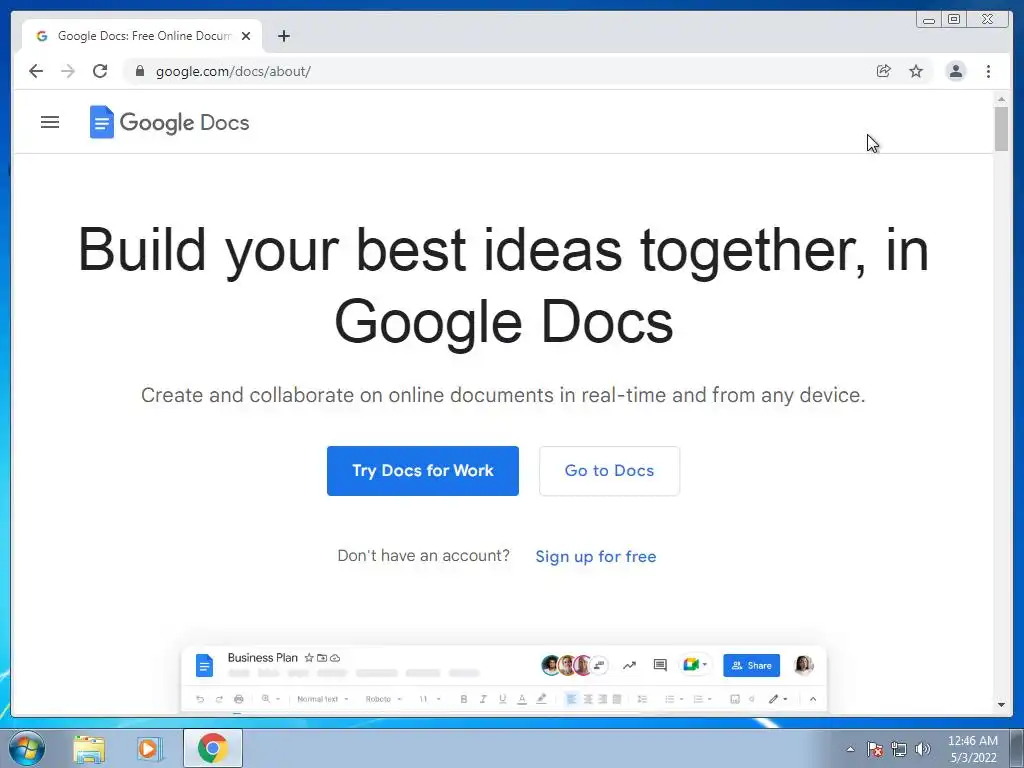Open a new browser tab
This screenshot has height=768, width=1024.
pos(283,36)
